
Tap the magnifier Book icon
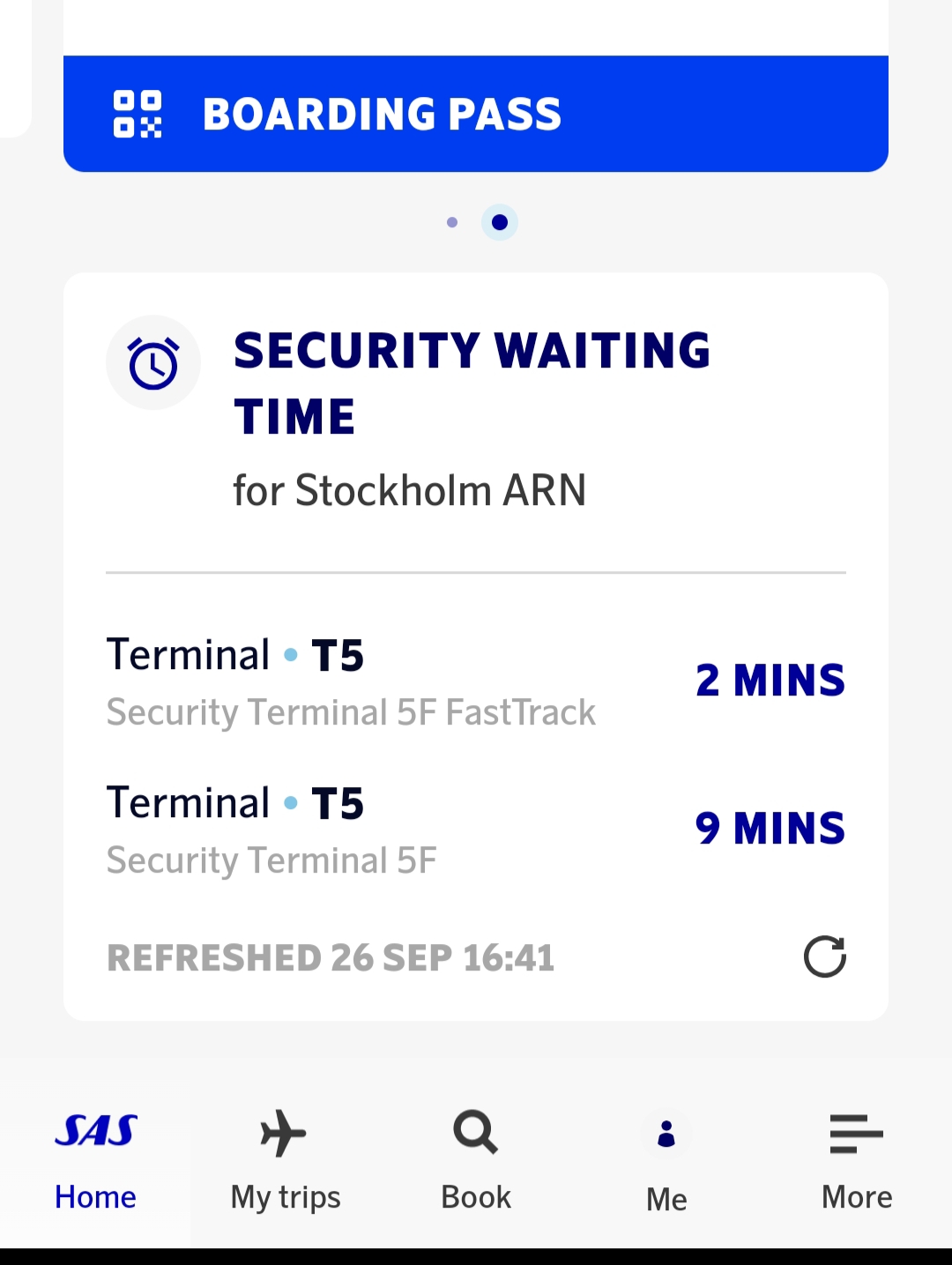[x=476, y=1132]
